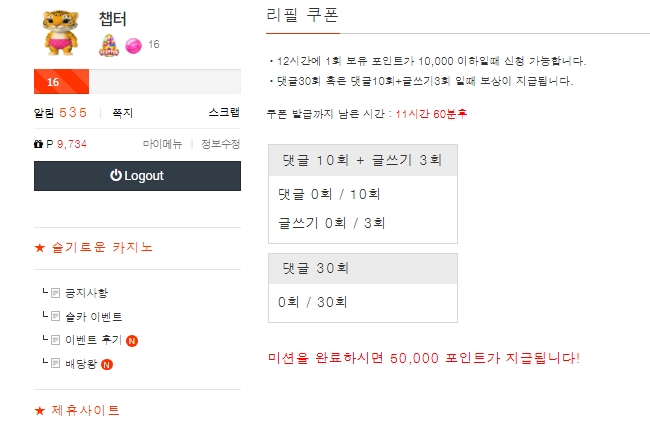Viewport: 650px width, 428px height.
Task: Click the document icon beside 공지사항
Action: click(56, 293)
